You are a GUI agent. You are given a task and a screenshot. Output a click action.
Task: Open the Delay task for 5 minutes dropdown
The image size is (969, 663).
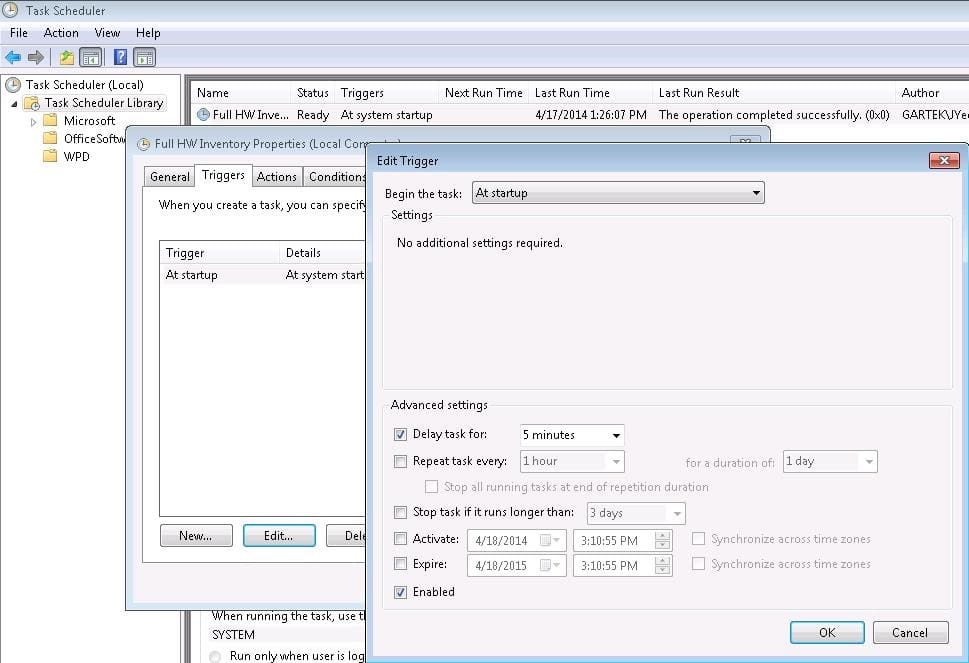point(572,435)
